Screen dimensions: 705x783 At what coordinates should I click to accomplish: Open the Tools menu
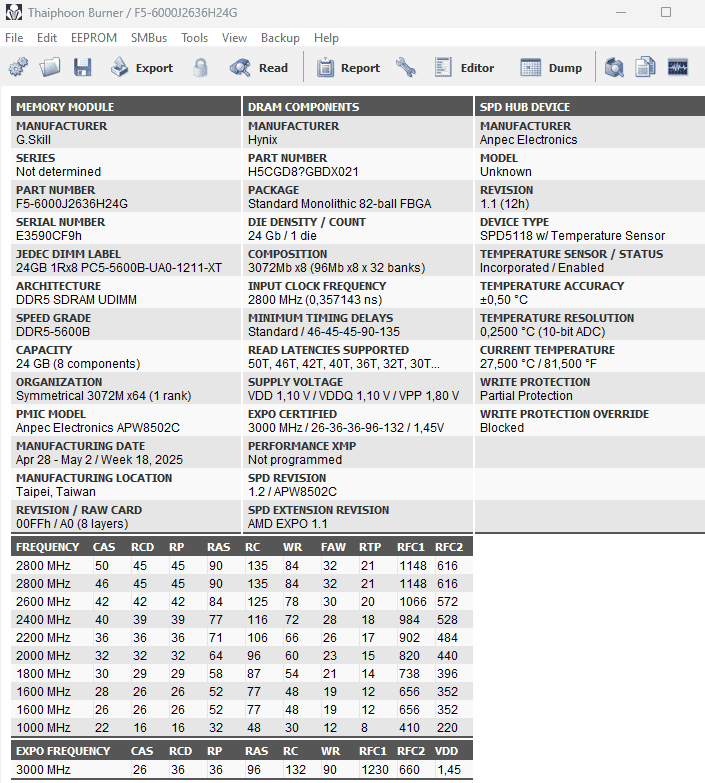(x=194, y=38)
